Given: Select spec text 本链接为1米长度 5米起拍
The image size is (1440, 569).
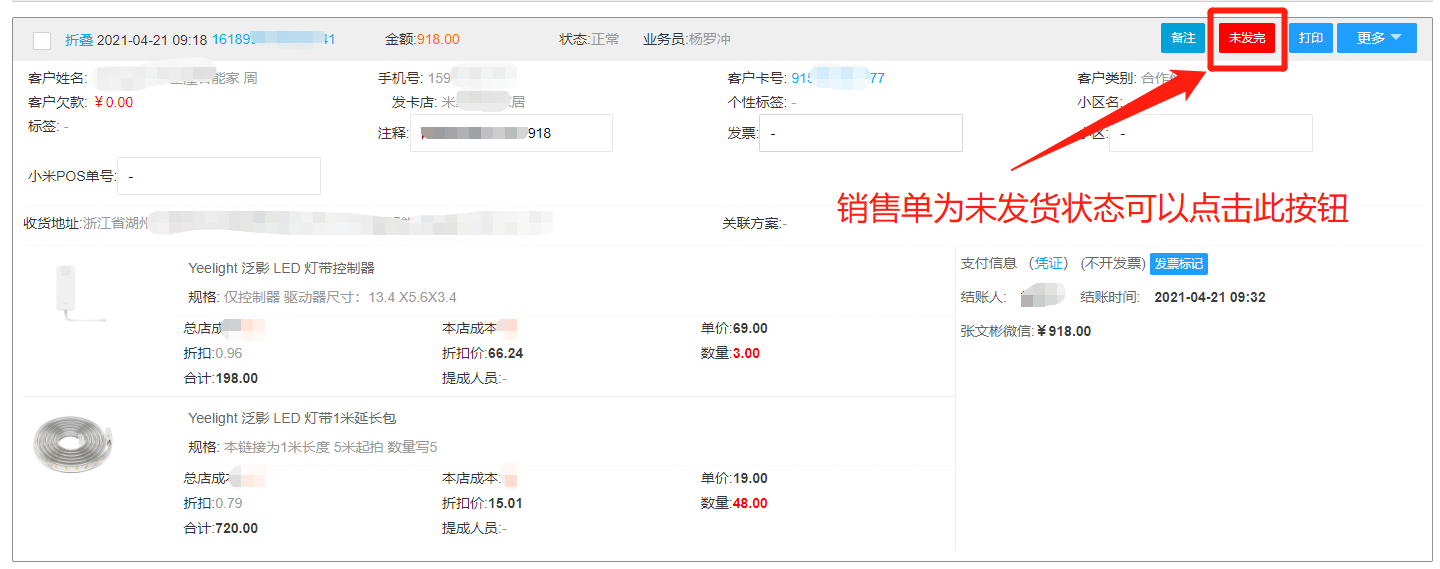Looking at the screenshot, I should click(303, 447).
